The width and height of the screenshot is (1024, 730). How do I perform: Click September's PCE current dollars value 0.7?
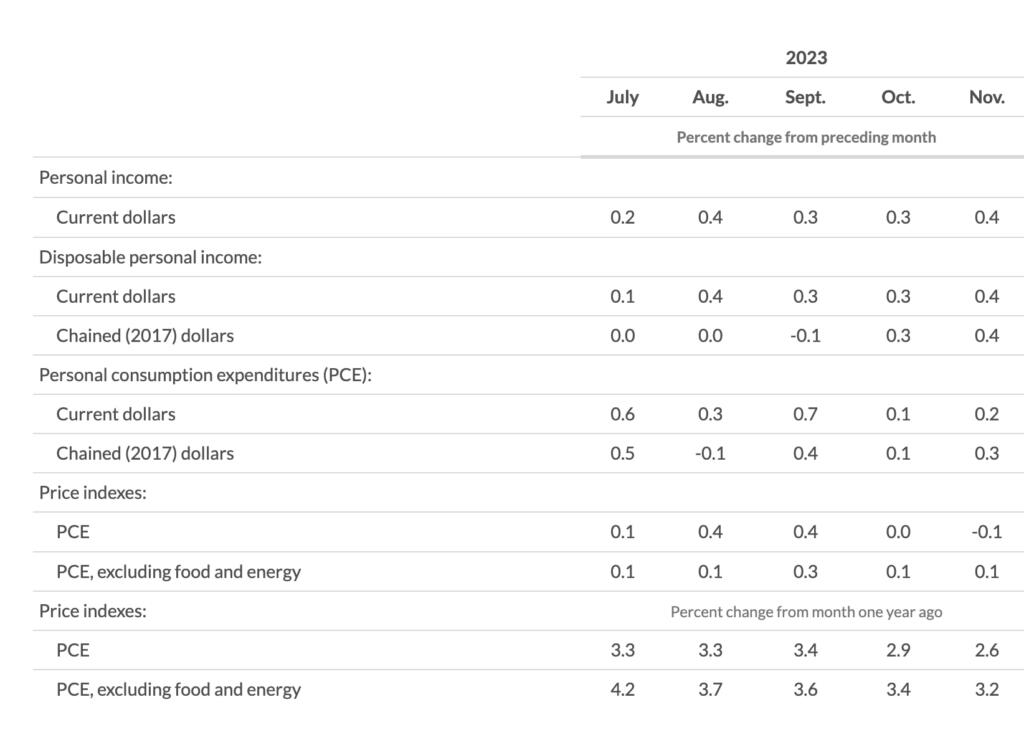(805, 414)
